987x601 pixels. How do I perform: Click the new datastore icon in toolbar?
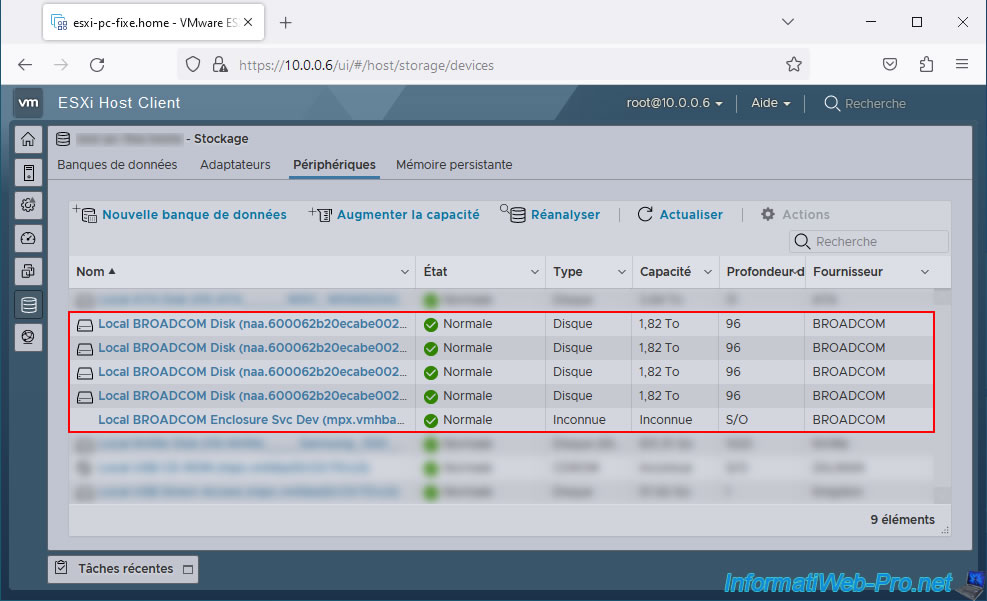coord(86,214)
